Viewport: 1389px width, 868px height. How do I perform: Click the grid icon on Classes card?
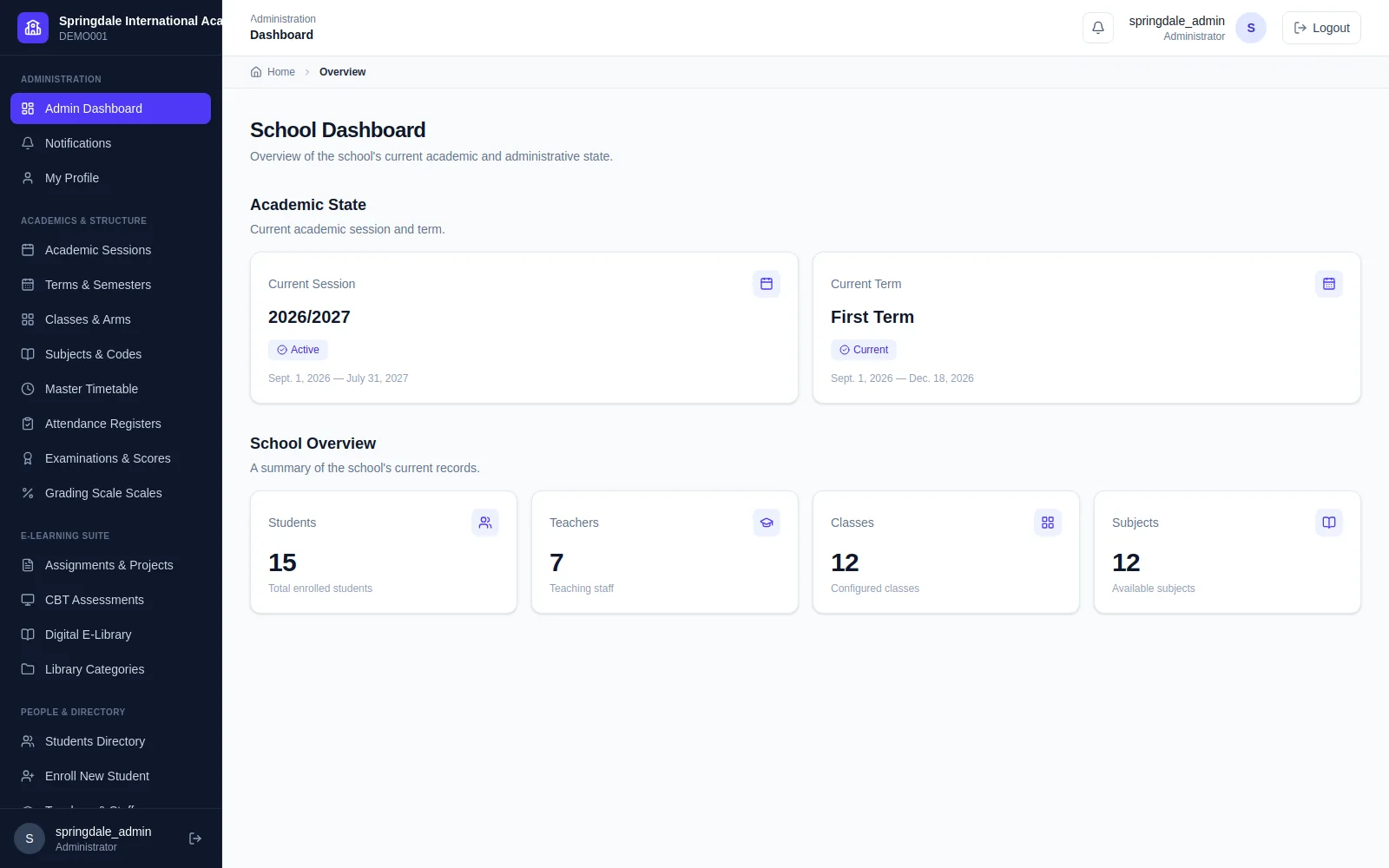[x=1048, y=523]
